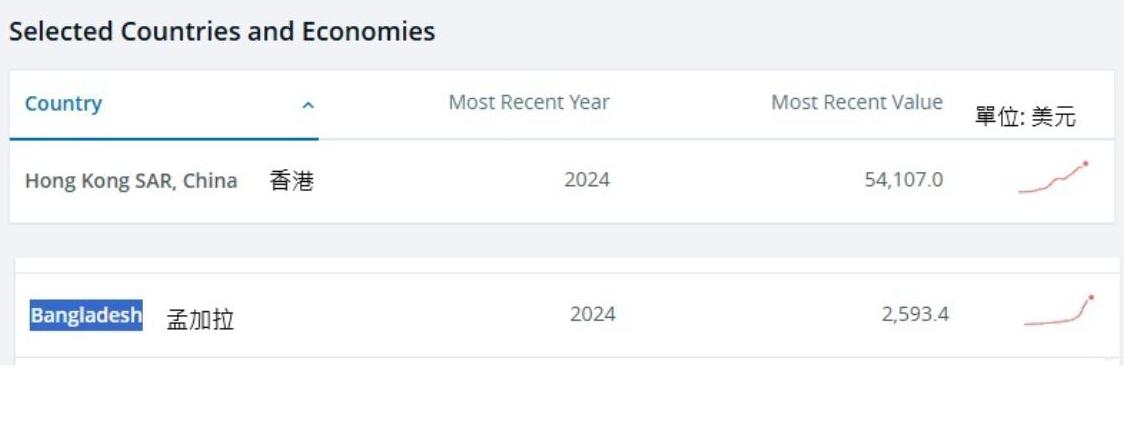Click the sort arrow beside Country
The width and height of the screenshot is (1124, 432).
pos(308,105)
